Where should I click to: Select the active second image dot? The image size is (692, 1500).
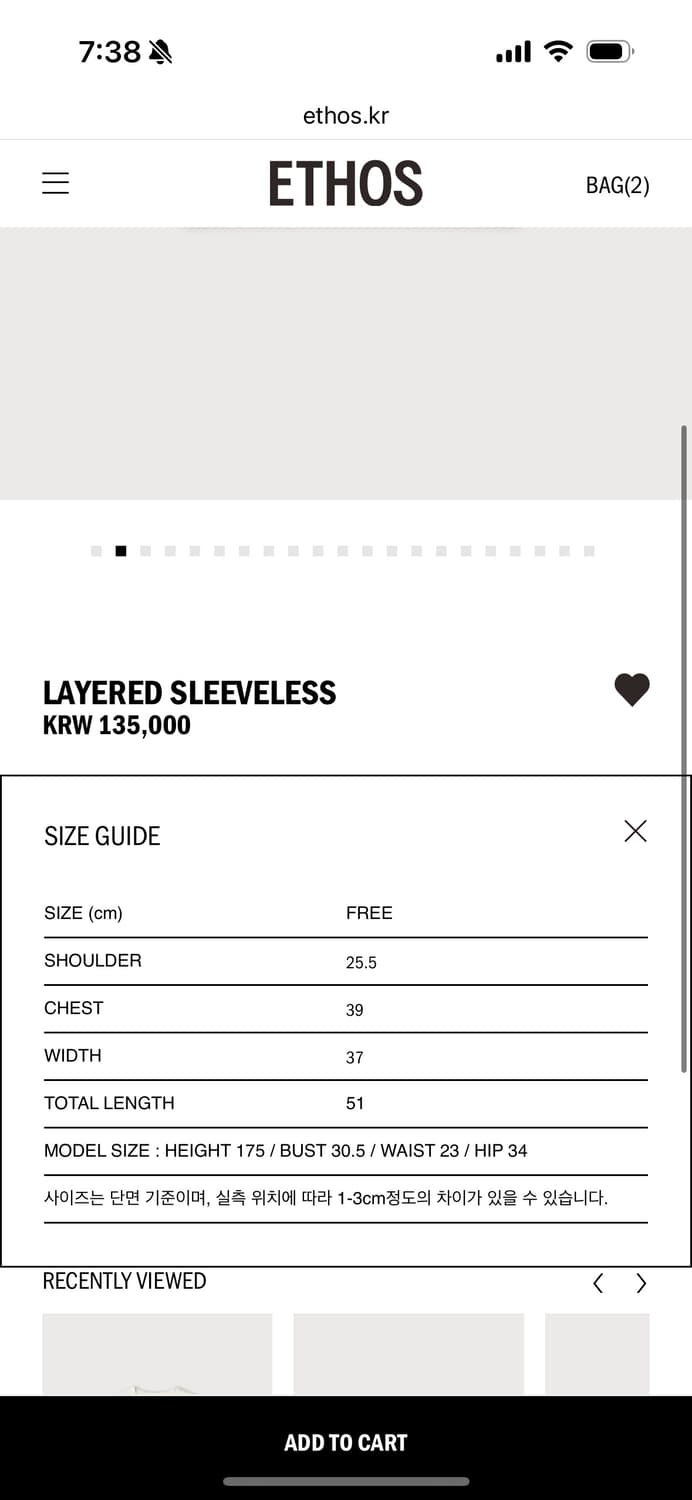coord(121,551)
